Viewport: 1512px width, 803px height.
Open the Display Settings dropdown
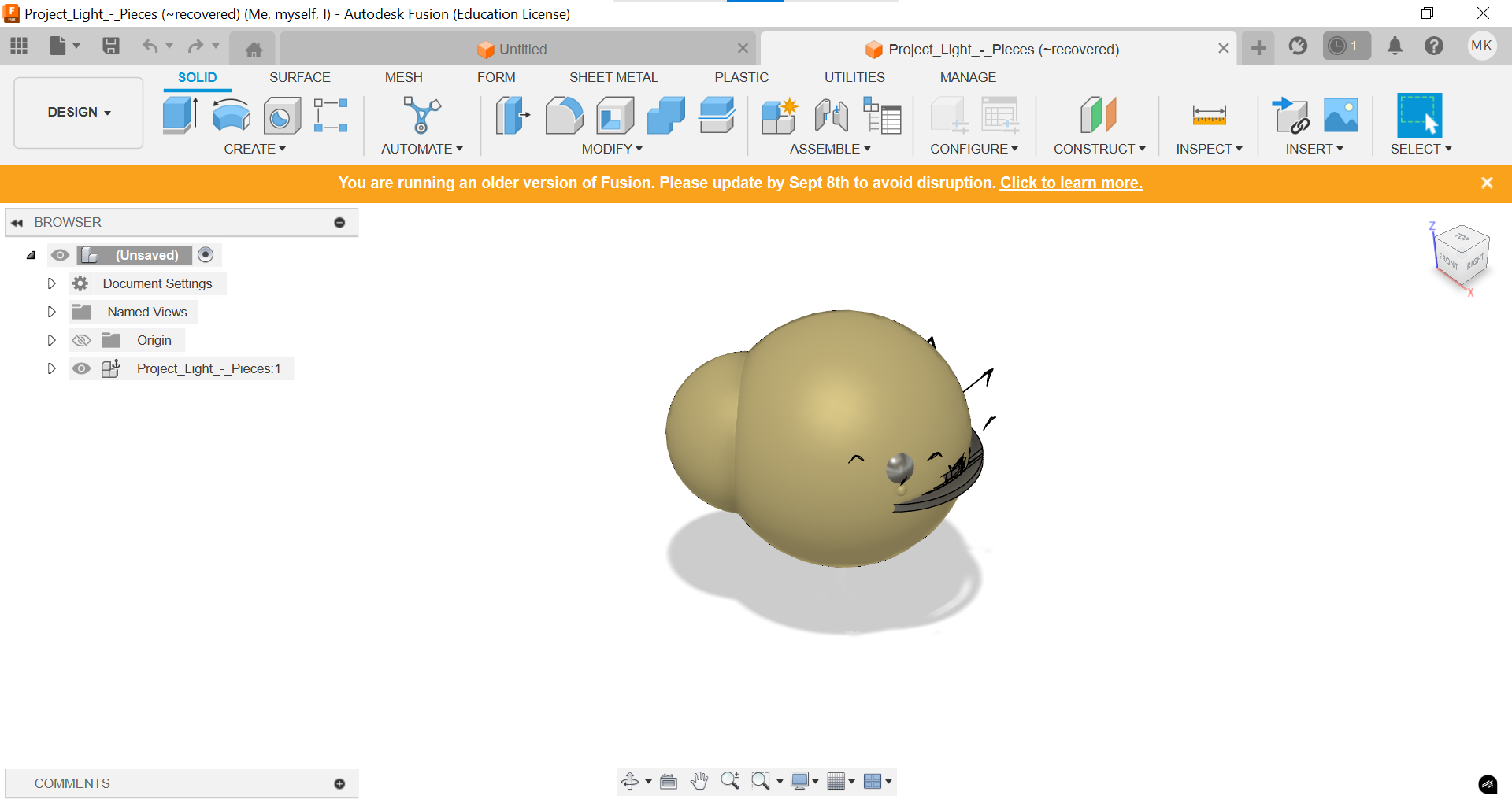[x=804, y=781]
